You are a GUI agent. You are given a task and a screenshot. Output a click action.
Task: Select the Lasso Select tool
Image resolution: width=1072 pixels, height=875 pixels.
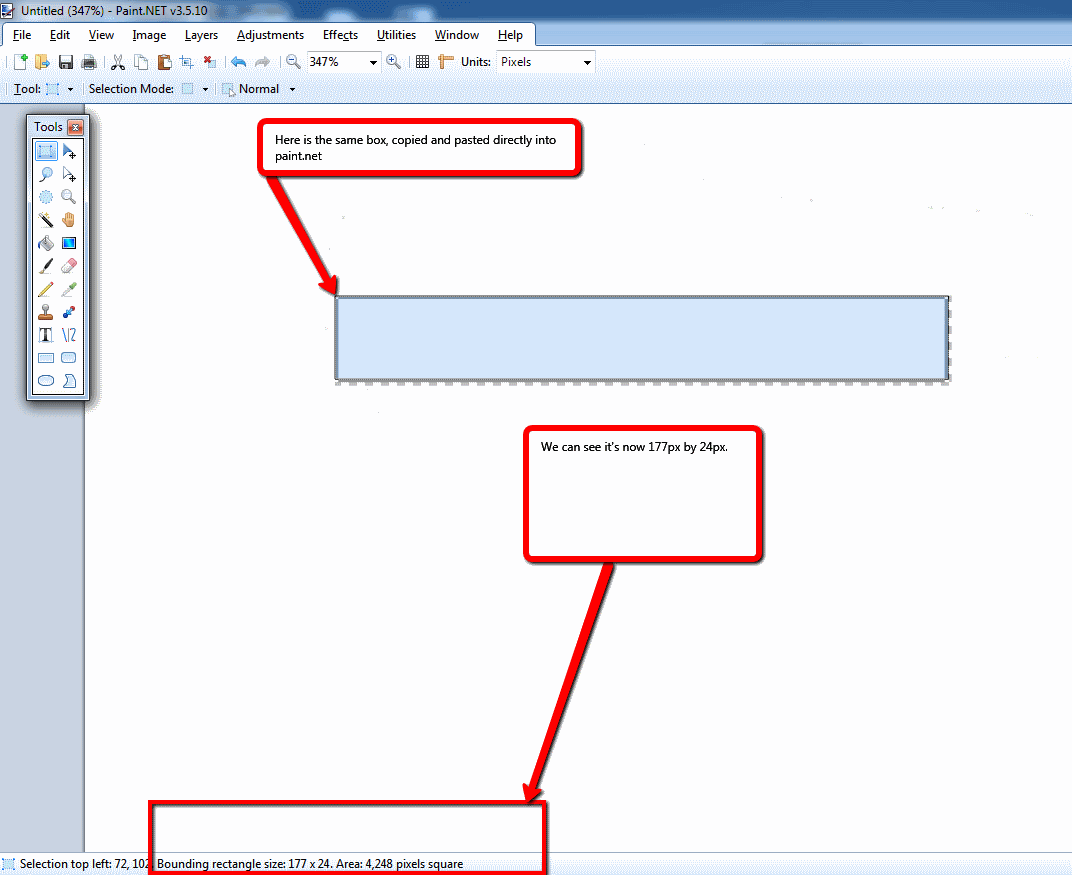tap(45, 174)
